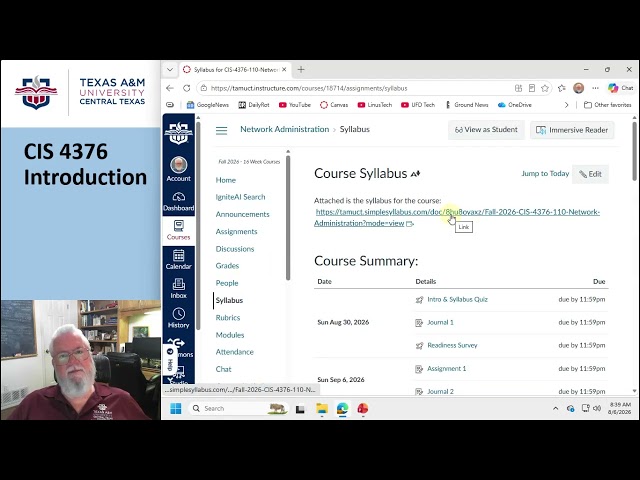Open Copilot Chat button
640x480 pixels.
tap(620, 88)
